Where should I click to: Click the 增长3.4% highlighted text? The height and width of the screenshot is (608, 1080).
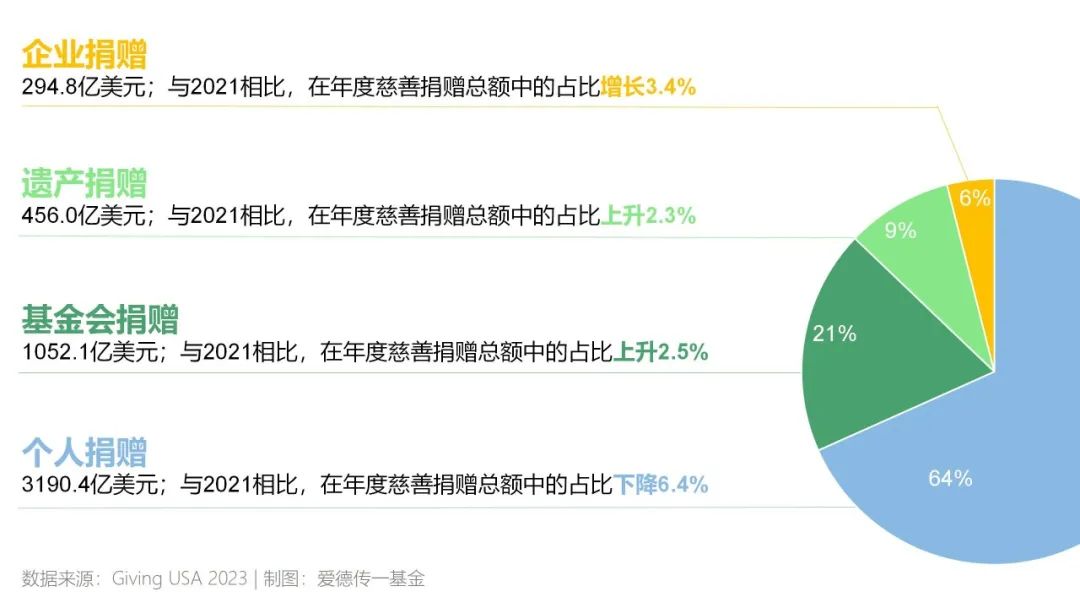pyautogui.click(x=648, y=87)
